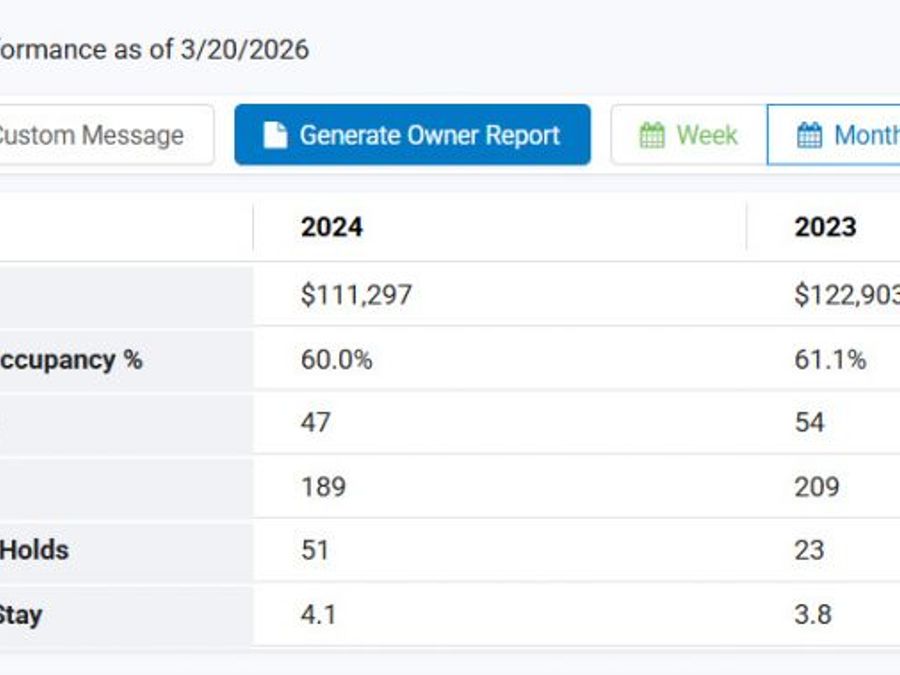Click the Occupancy % row label
This screenshot has height=675, width=900.
(71, 359)
